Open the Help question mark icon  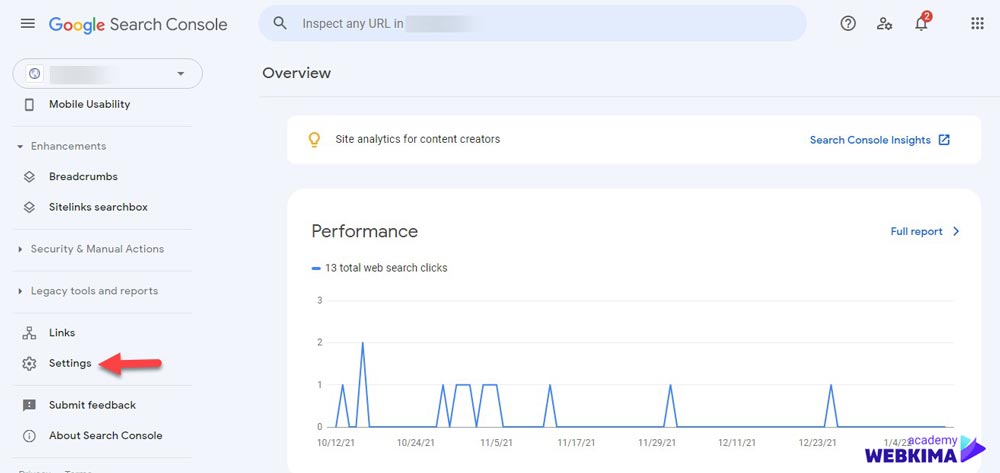(x=848, y=24)
